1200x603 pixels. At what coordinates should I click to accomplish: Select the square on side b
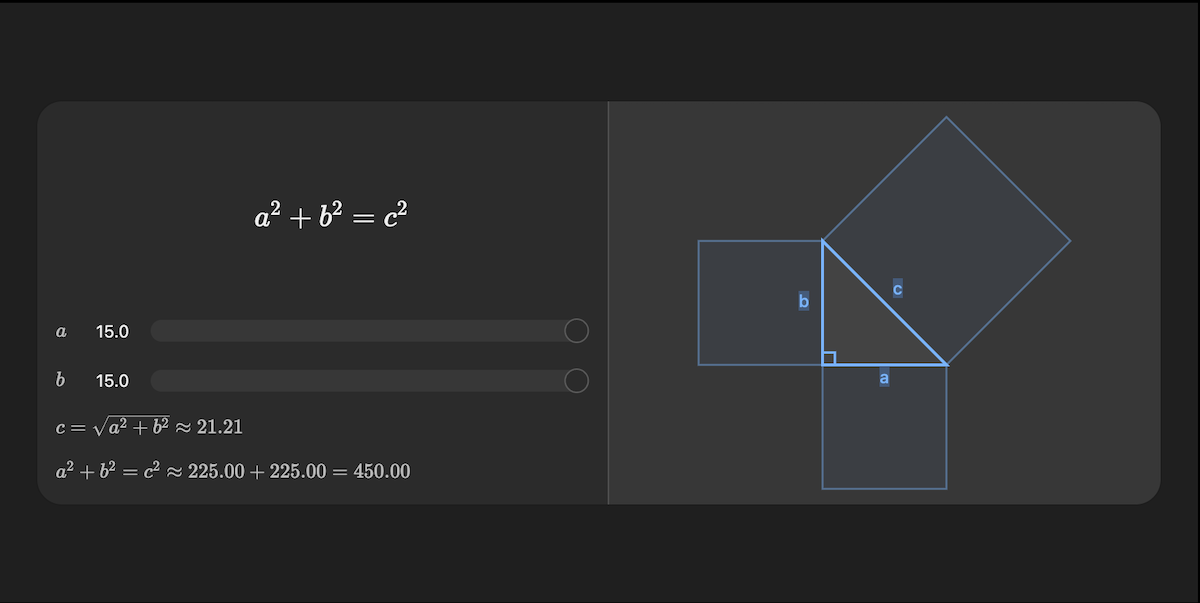pyautogui.click(x=760, y=300)
